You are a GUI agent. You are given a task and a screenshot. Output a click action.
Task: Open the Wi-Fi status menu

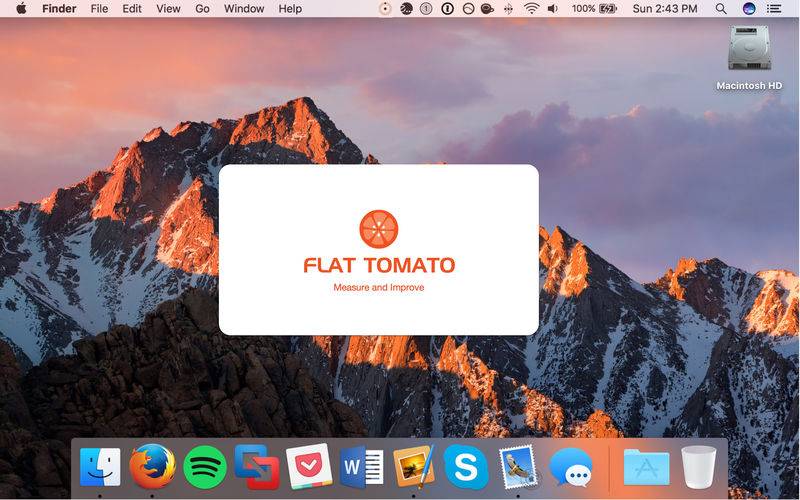coord(531,9)
